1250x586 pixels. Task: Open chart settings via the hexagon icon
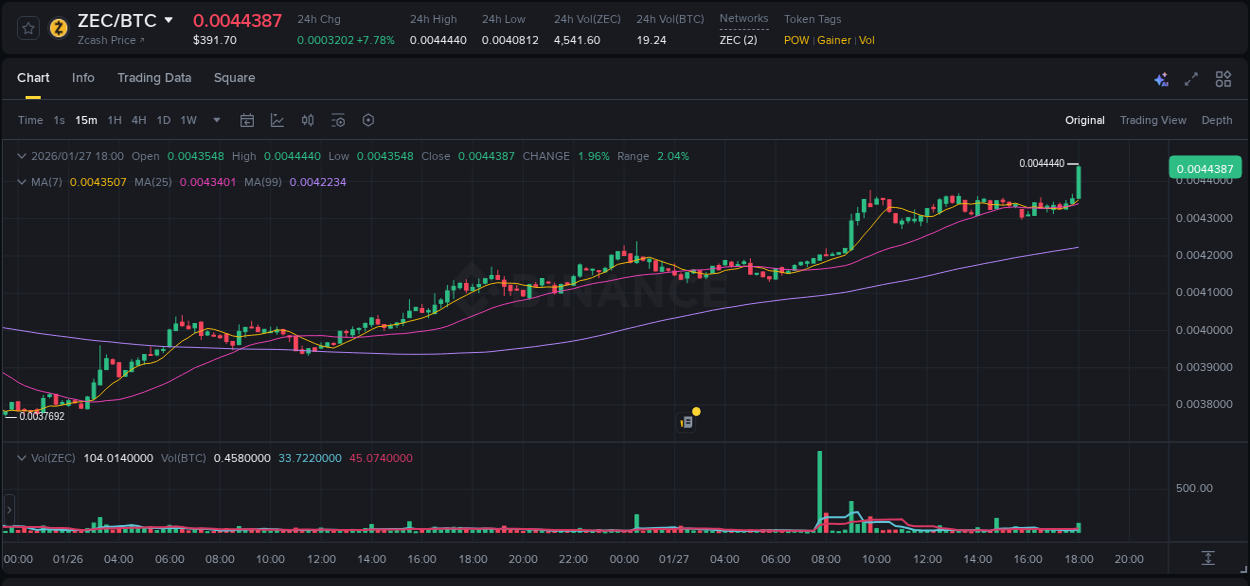368,120
